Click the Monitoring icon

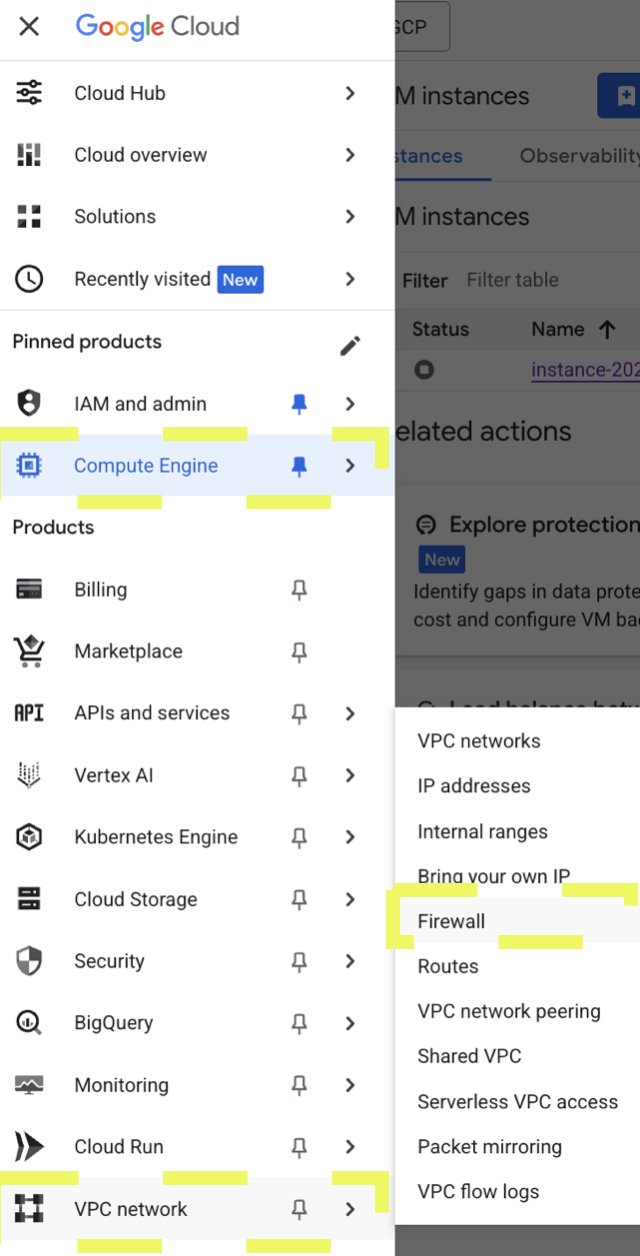coord(29,1085)
